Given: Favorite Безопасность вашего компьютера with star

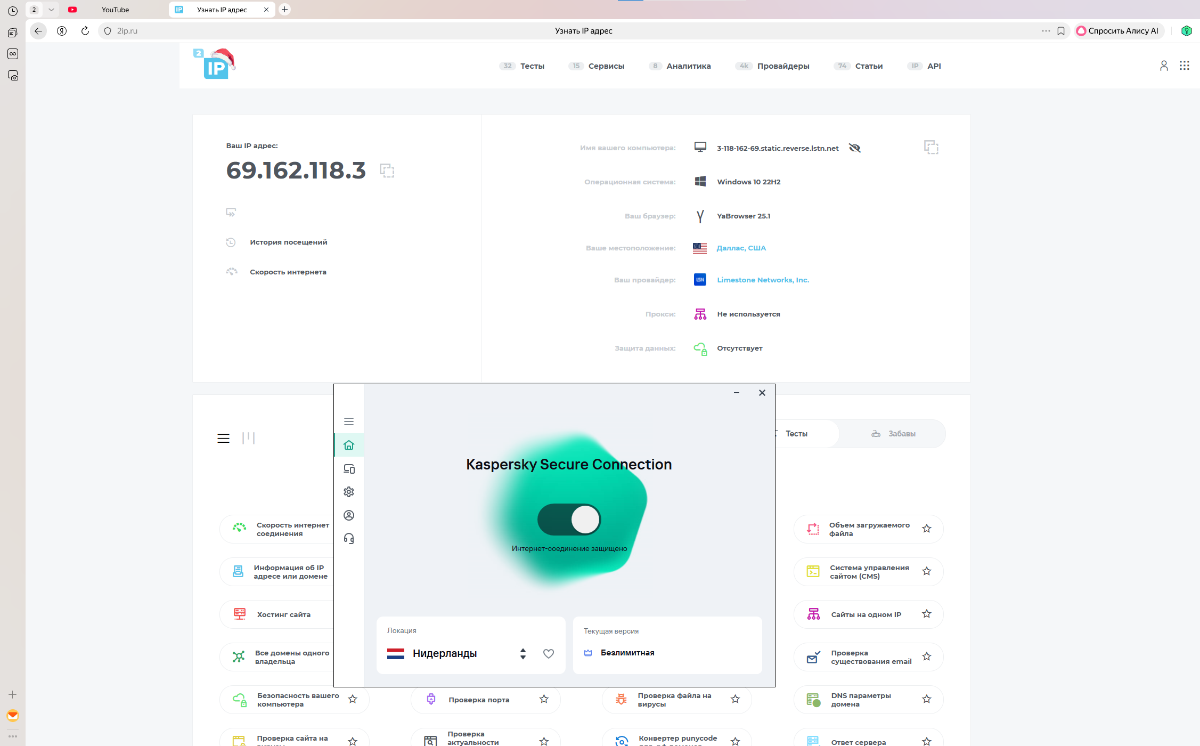Looking at the screenshot, I should (x=352, y=700).
